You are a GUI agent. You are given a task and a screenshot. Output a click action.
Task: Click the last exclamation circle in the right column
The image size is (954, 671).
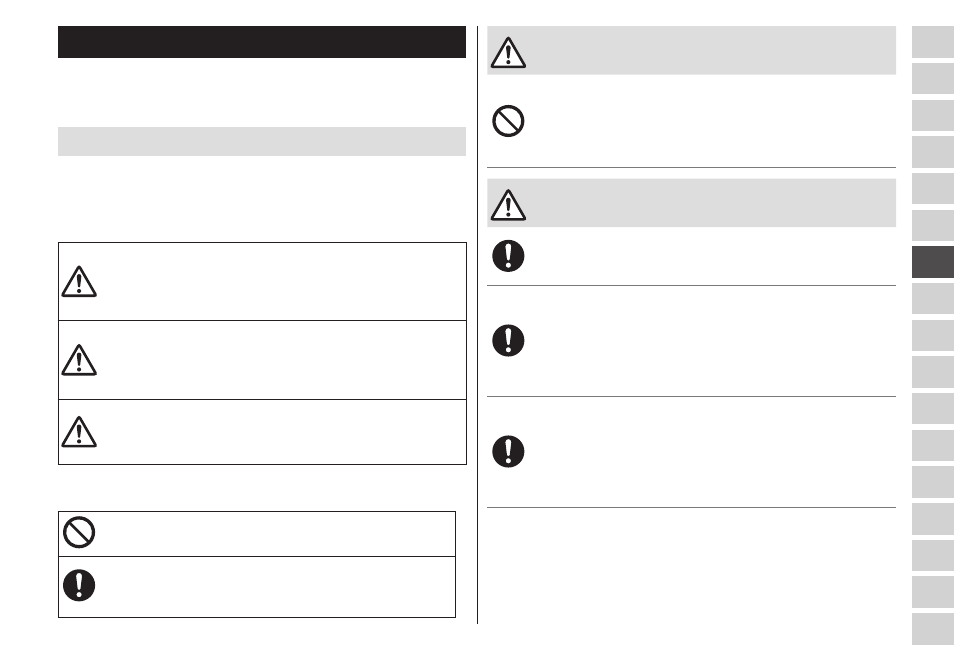click(x=508, y=451)
